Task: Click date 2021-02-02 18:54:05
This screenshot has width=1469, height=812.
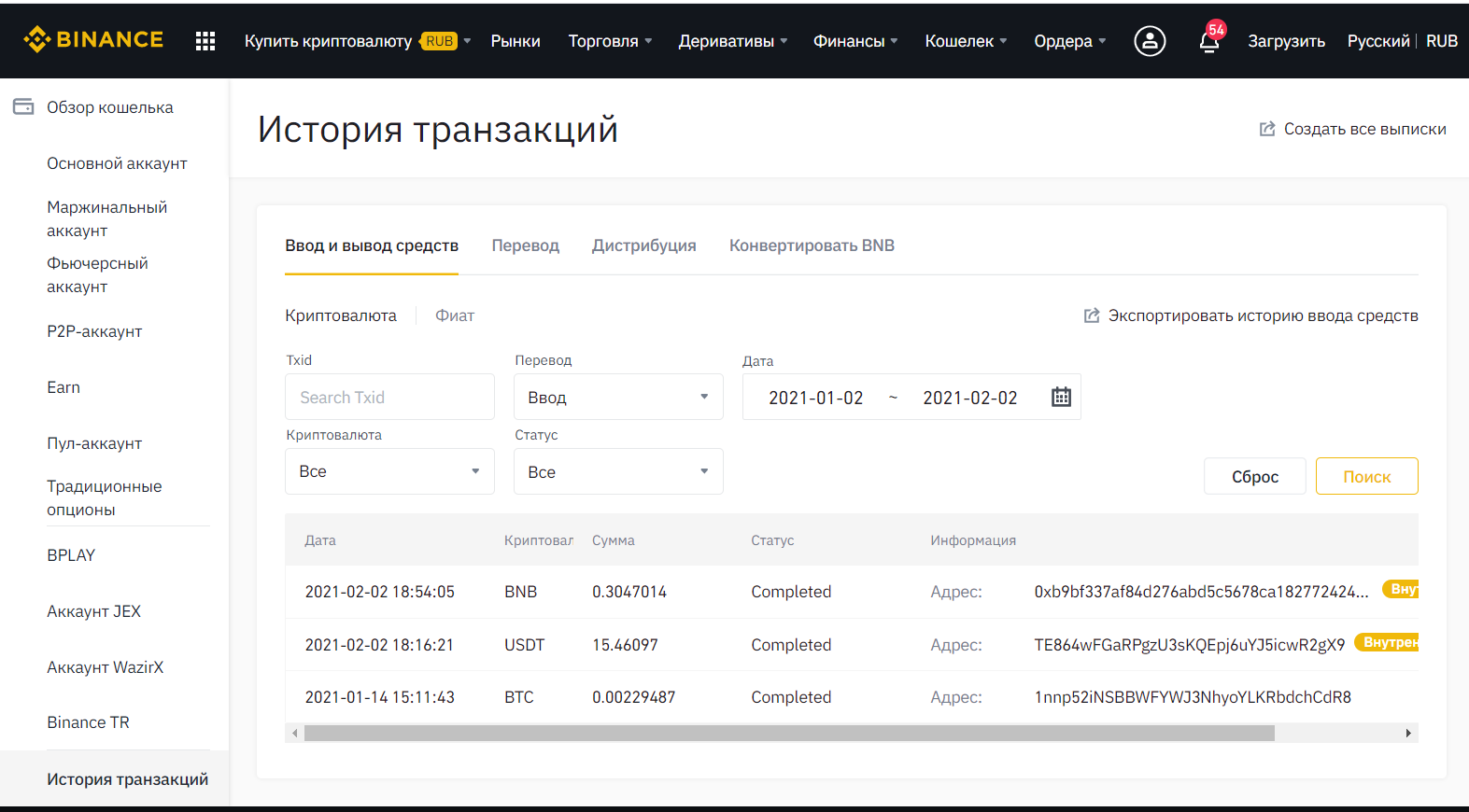Action: pos(379,592)
